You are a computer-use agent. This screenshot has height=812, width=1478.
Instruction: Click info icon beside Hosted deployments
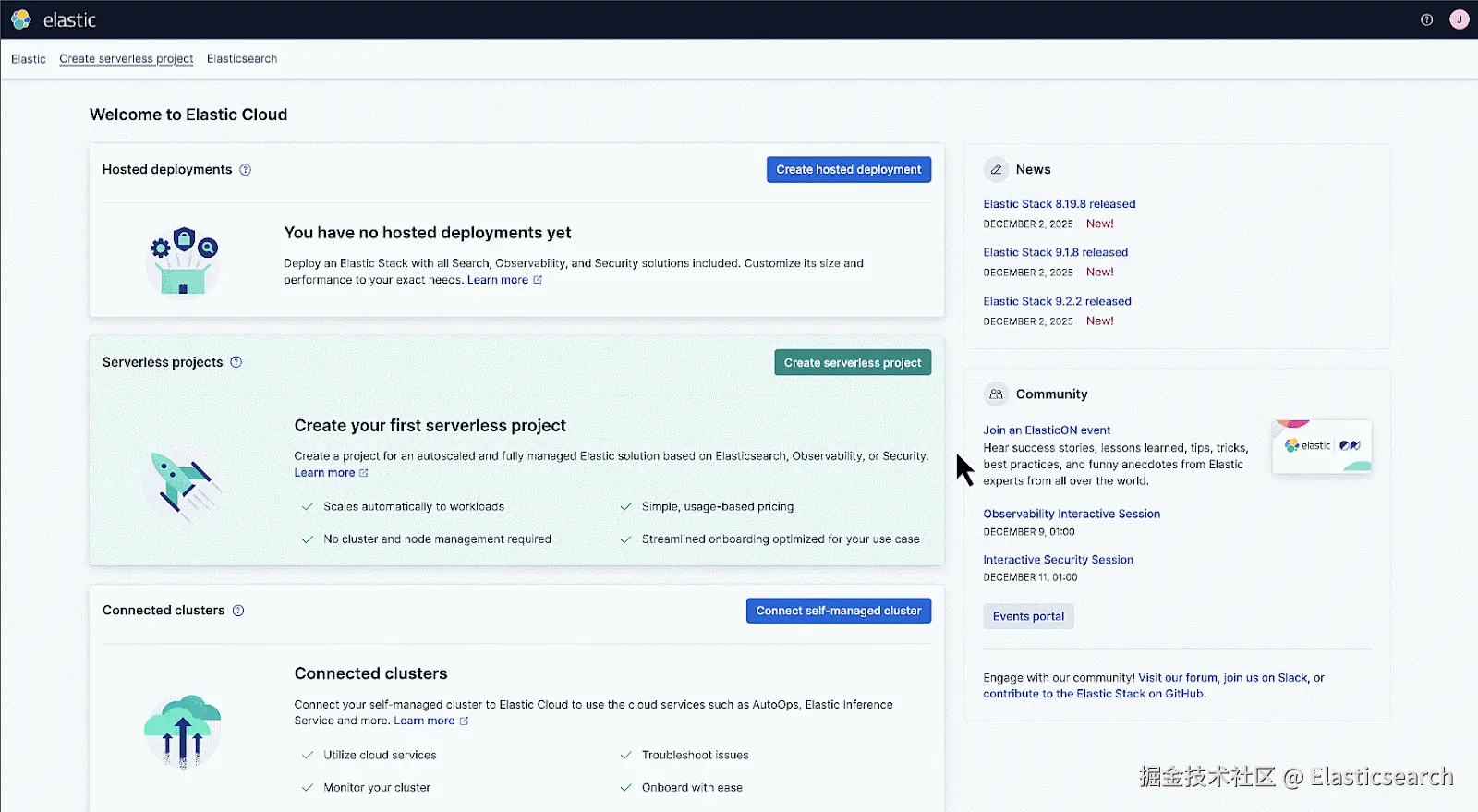(246, 170)
